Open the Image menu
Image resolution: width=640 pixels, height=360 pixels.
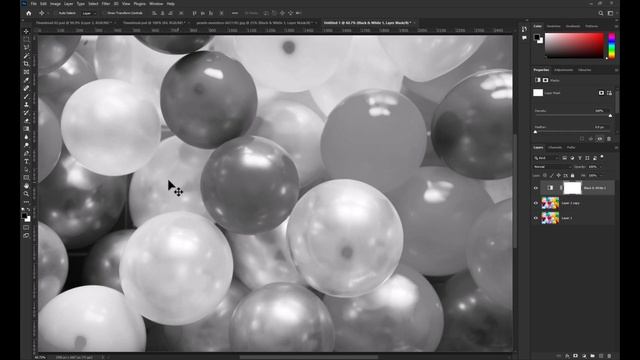(55, 4)
